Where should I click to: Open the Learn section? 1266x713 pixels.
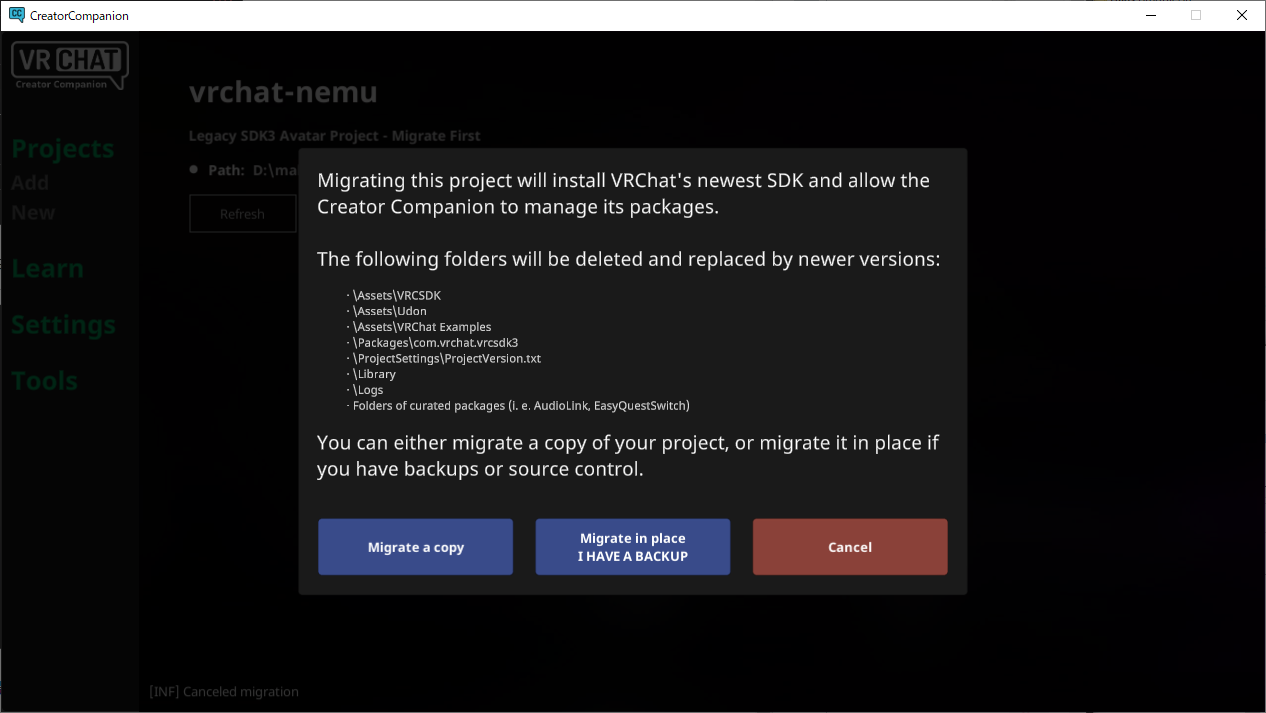pyautogui.click(x=47, y=269)
